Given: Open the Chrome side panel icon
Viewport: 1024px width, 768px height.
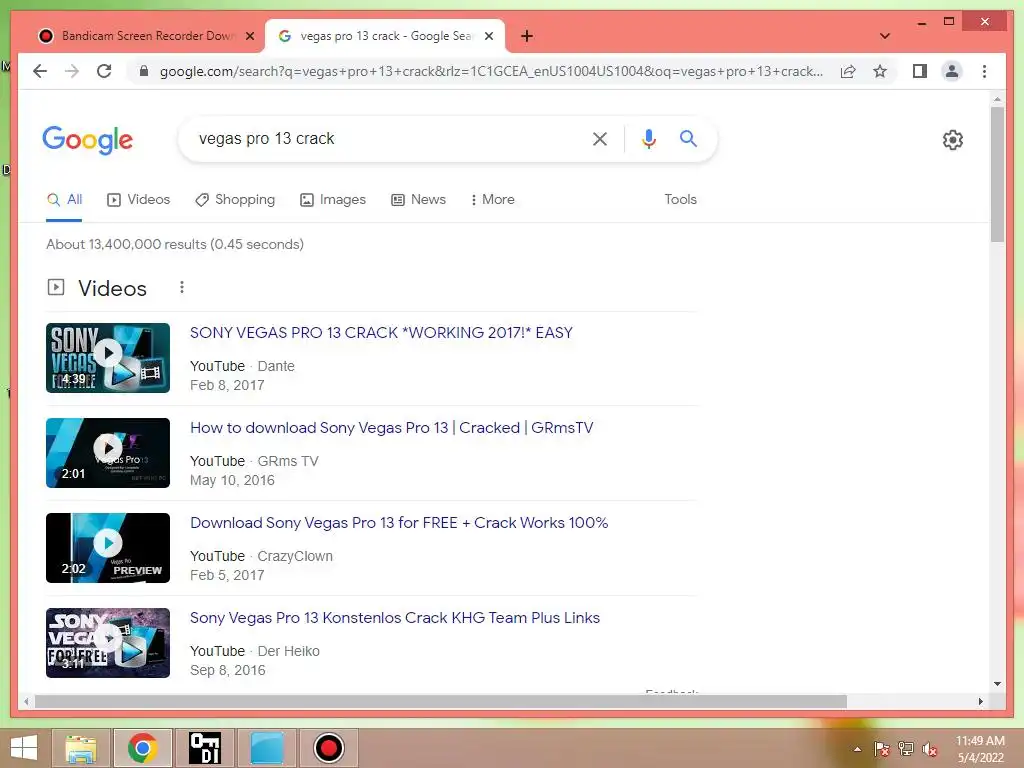Looking at the screenshot, I should 920,71.
